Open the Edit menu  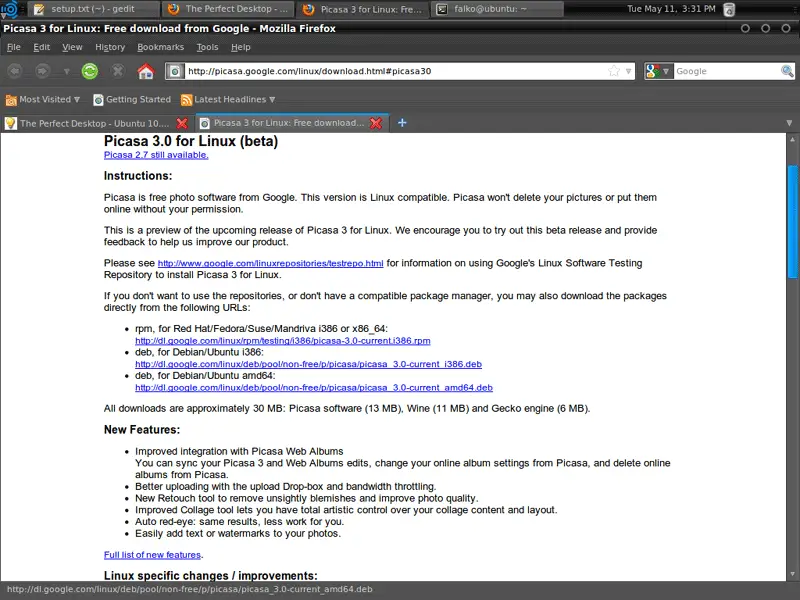click(x=41, y=47)
